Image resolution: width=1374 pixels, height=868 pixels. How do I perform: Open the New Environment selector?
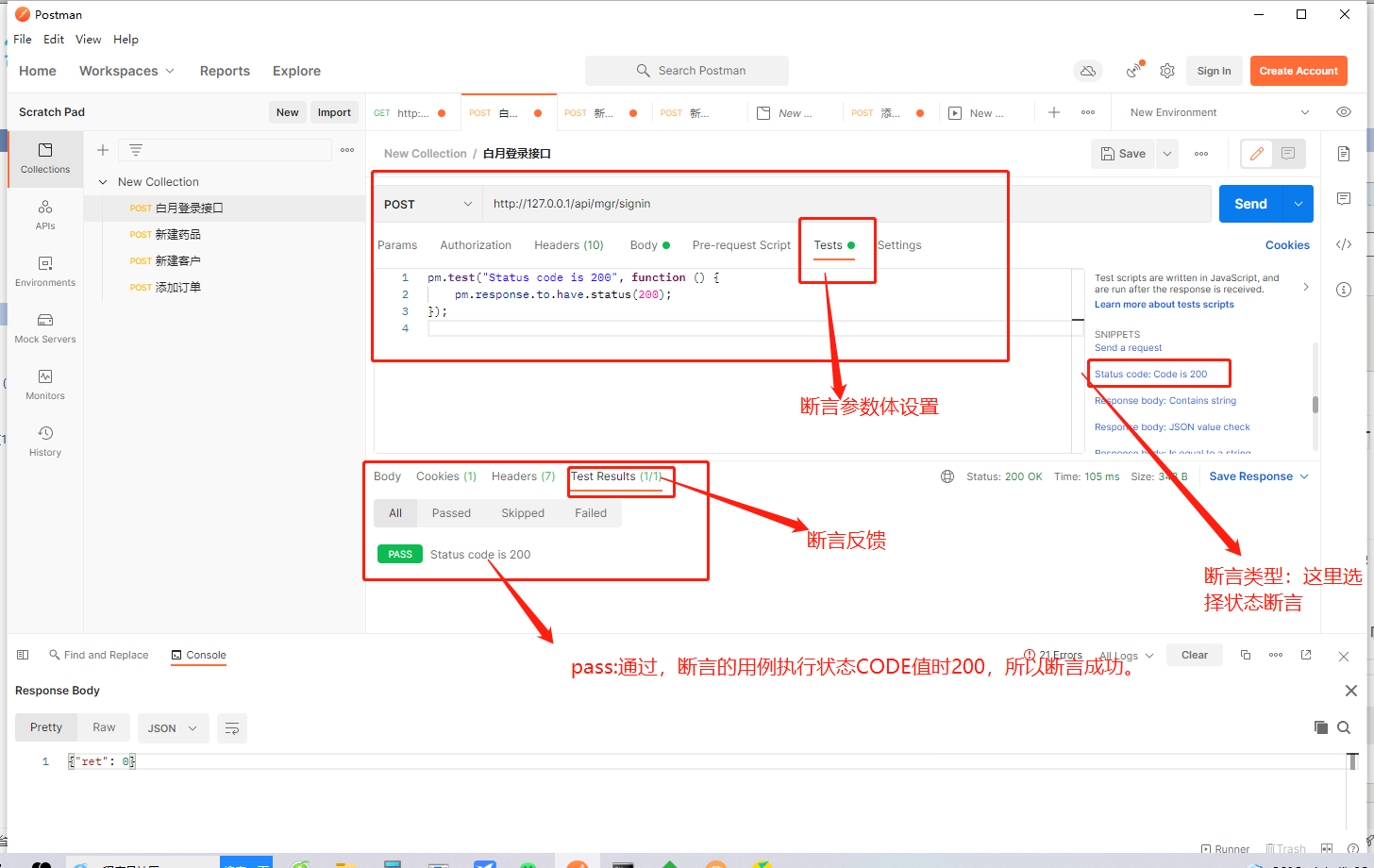pos(1220,112)
